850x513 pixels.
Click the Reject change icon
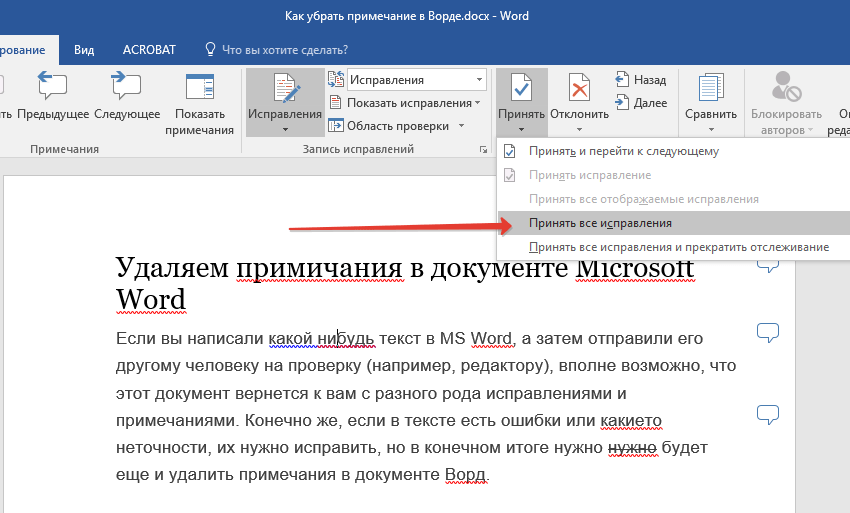579,89
